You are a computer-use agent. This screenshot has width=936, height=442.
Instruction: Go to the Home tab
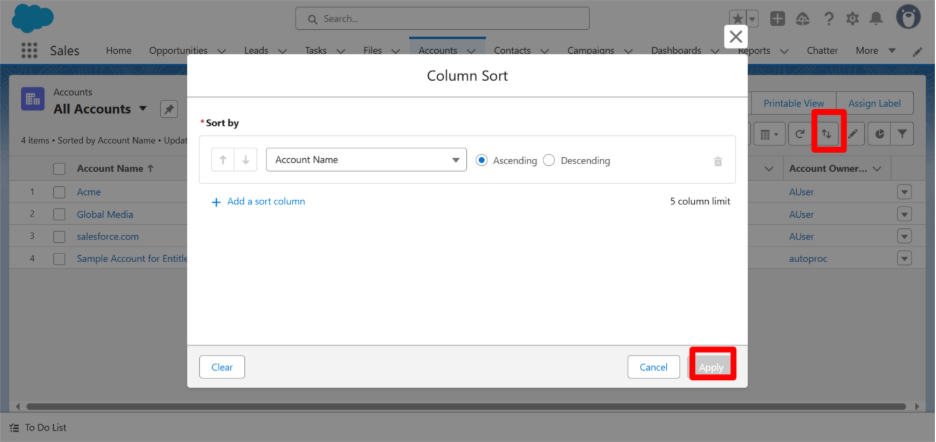coord(119,51)
